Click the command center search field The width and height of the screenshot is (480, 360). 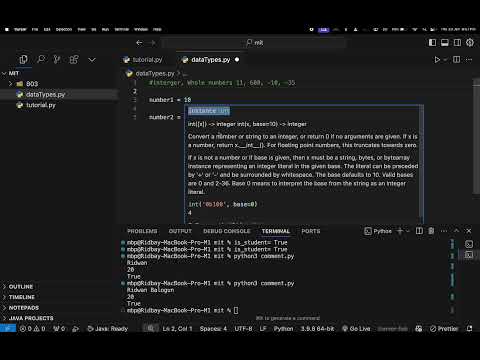(254, 43)
